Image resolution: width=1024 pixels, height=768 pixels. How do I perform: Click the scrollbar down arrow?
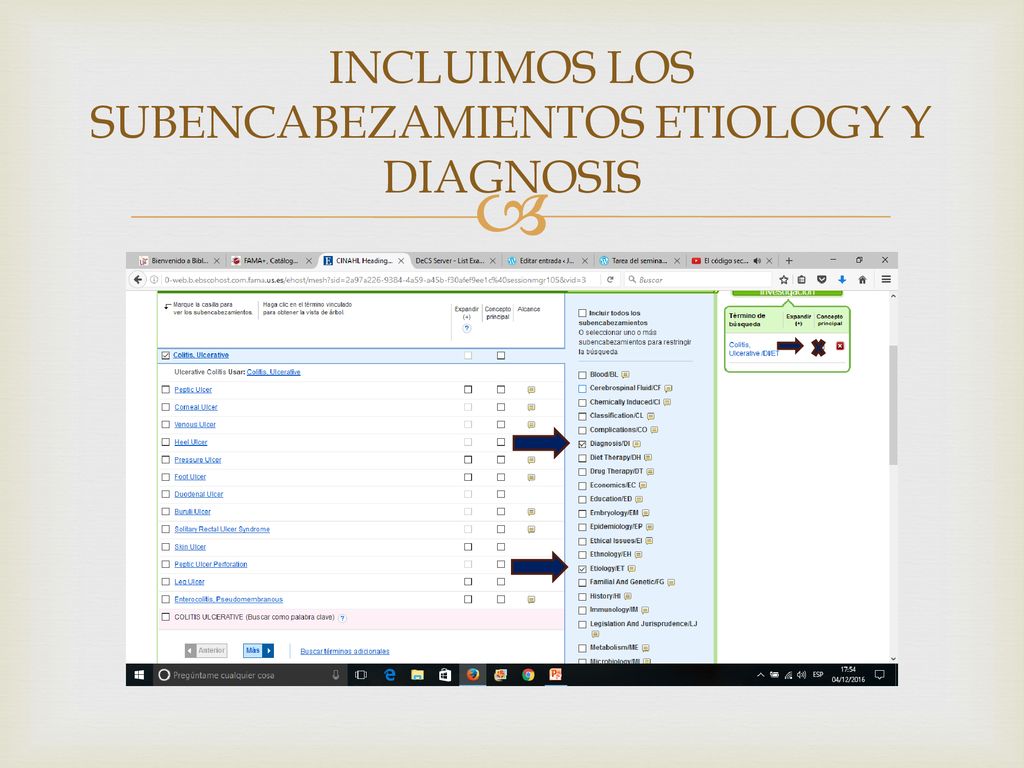point(893,659)
